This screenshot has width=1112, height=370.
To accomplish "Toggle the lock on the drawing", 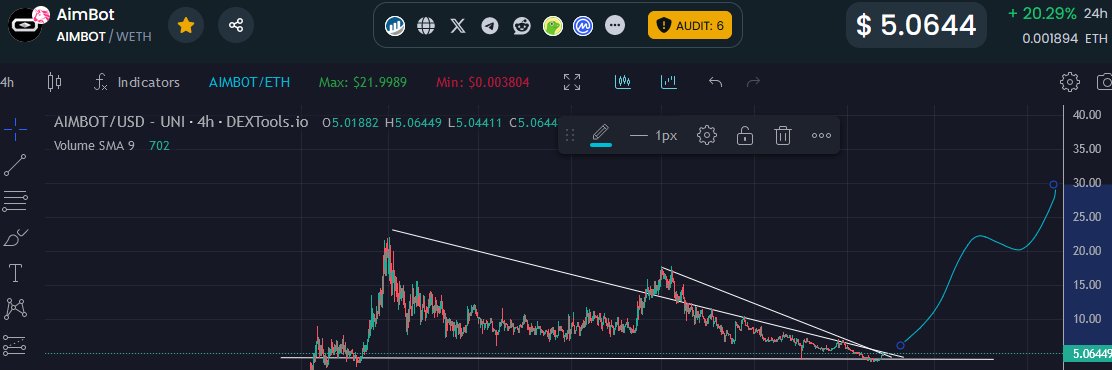I will pos(745,135).
